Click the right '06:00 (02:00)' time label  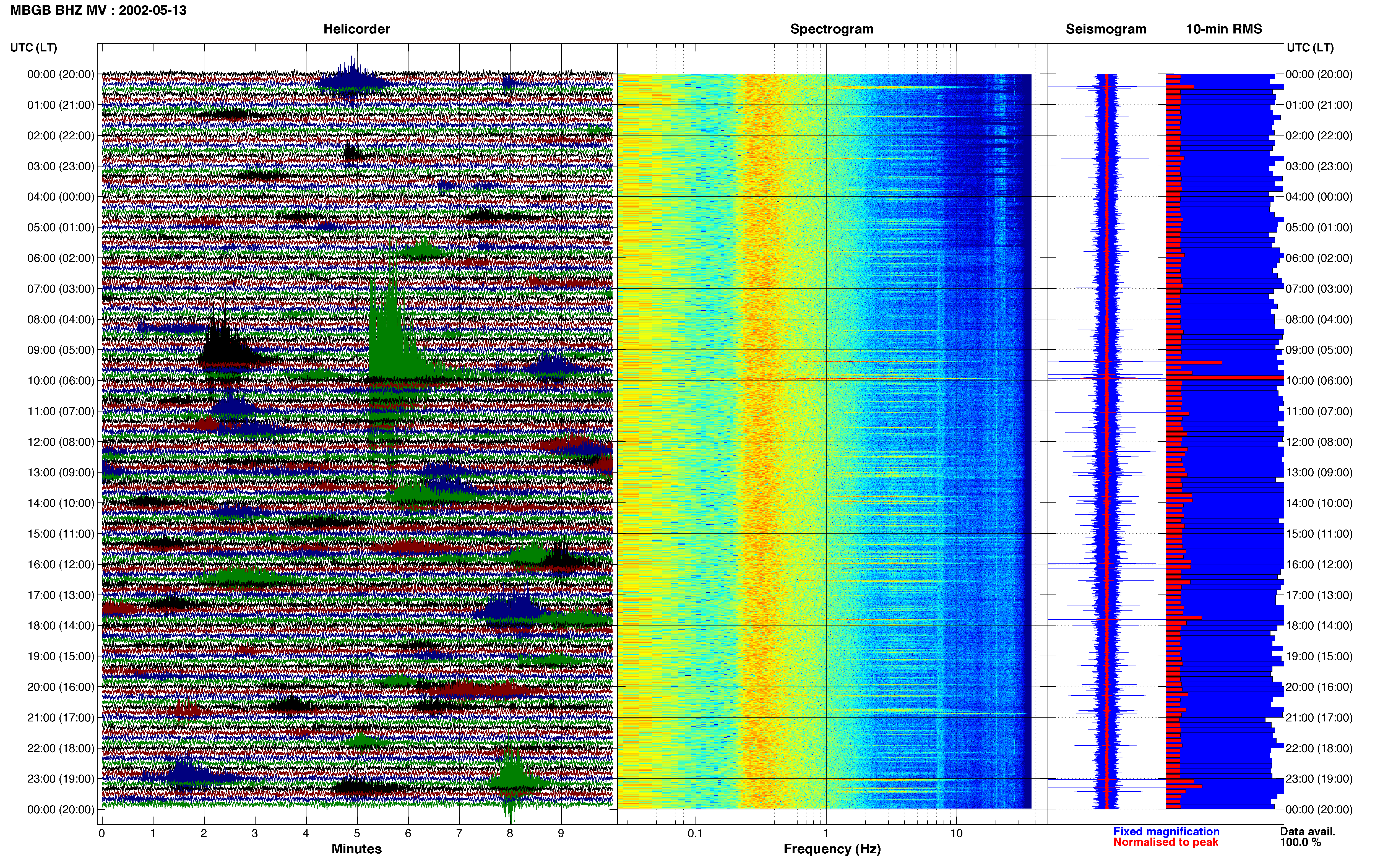[1319, 258]
